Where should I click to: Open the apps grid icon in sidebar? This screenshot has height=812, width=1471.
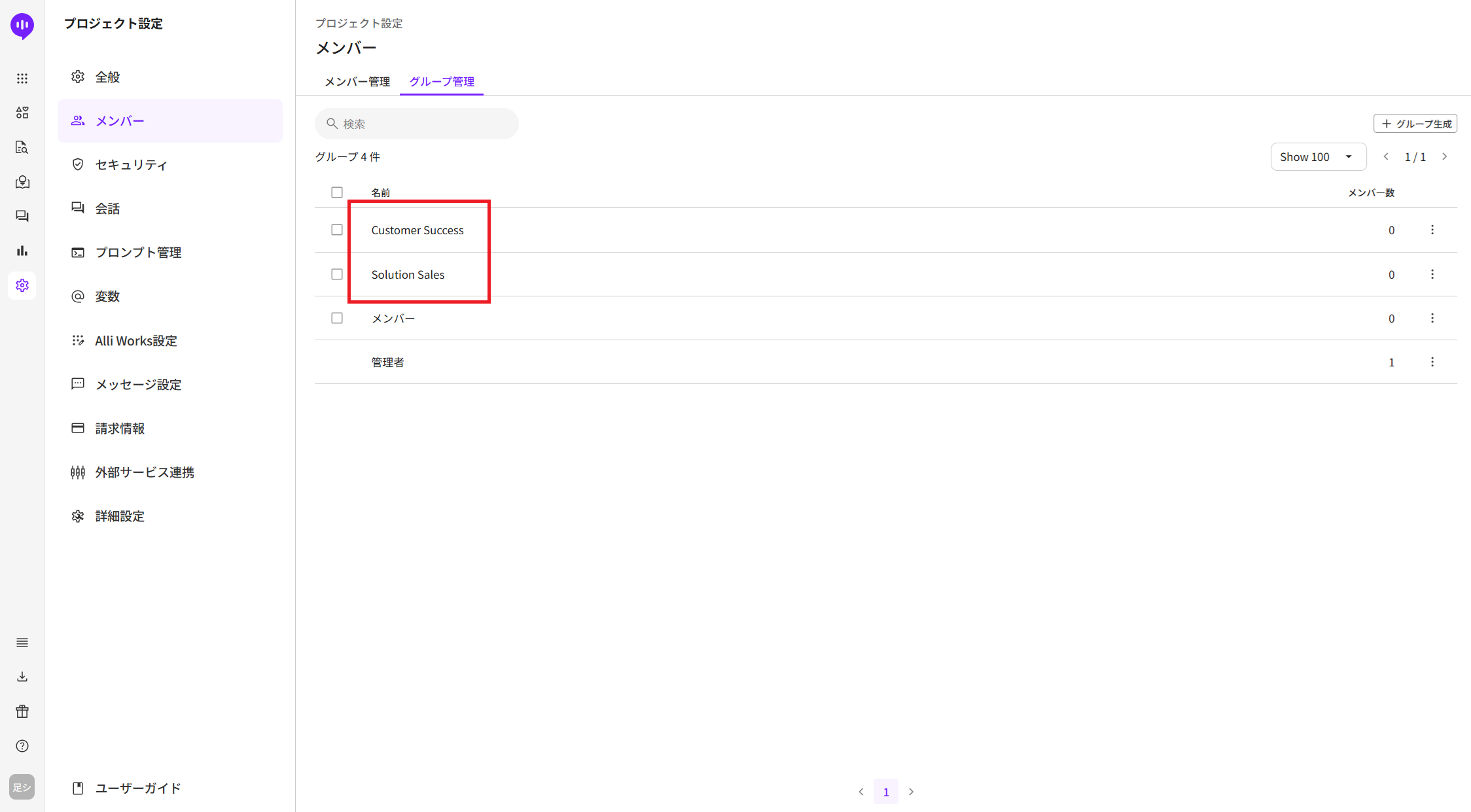(x=22, y=79)
